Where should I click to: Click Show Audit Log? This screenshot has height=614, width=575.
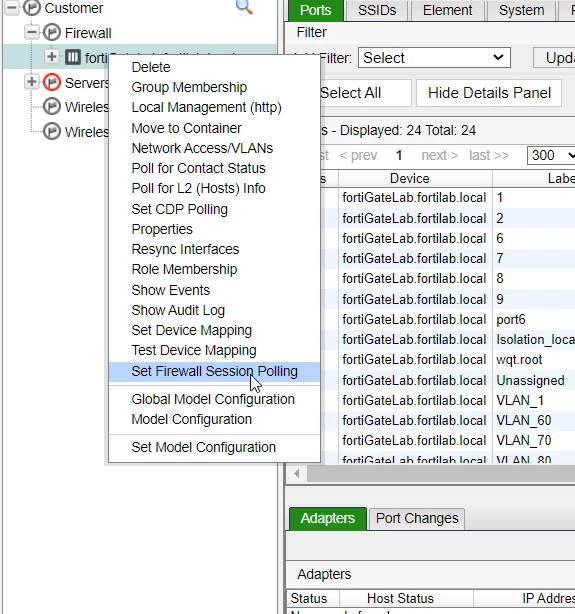tap(178, 310)
